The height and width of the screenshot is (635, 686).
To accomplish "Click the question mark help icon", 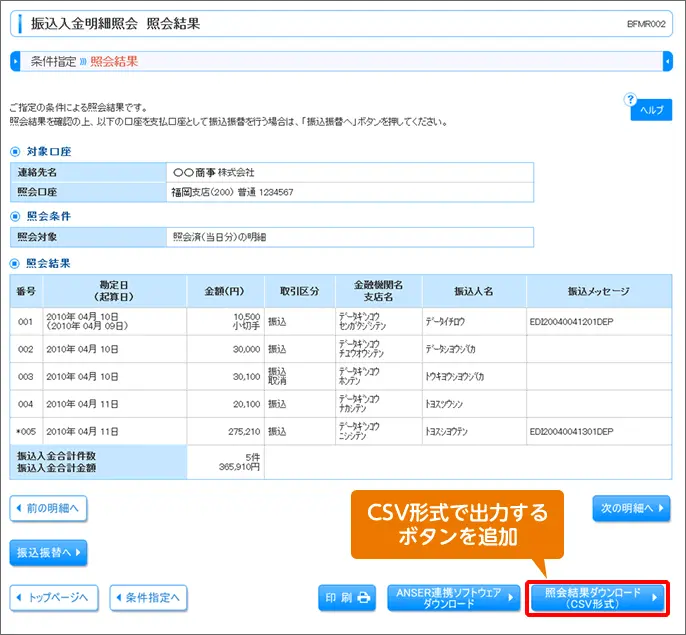I will point(630,99).
